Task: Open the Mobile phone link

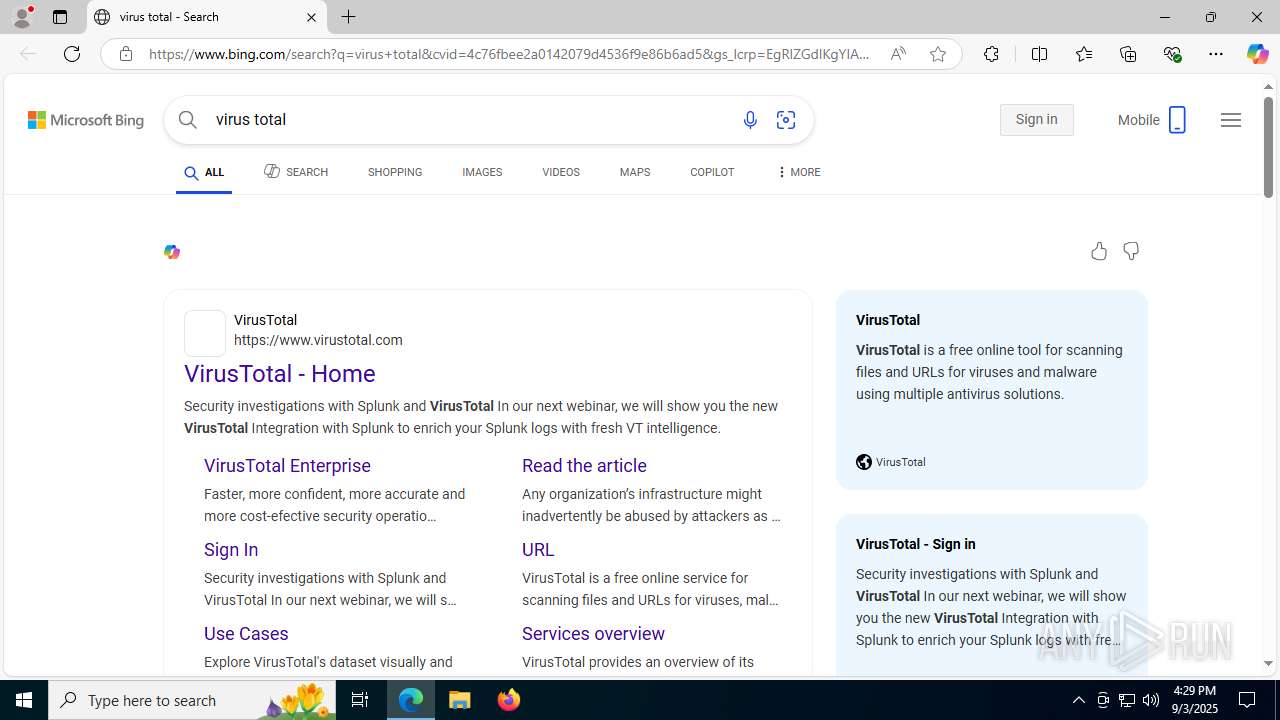Action: (x=1152, y=120)
